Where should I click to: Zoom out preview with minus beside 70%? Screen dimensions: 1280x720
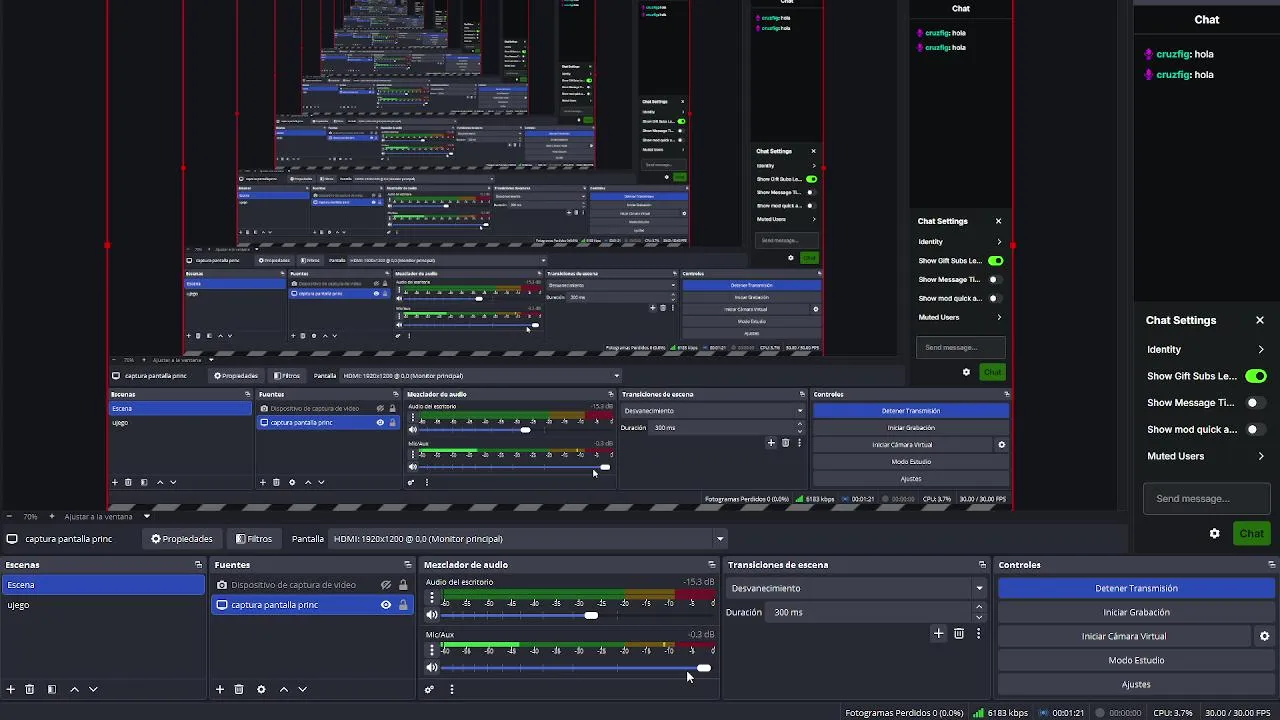(11, 516)
